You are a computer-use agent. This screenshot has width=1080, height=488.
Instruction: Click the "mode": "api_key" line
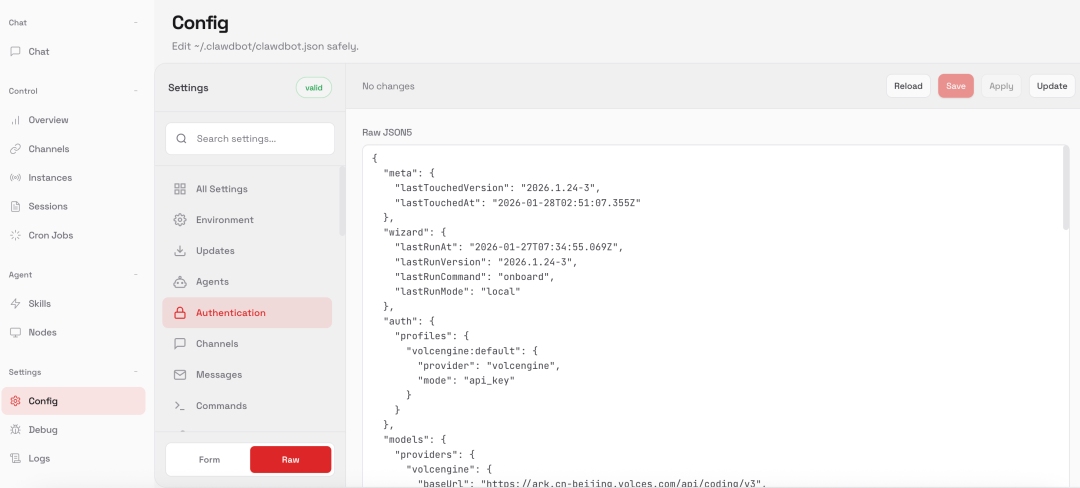[x=466, y=381]
